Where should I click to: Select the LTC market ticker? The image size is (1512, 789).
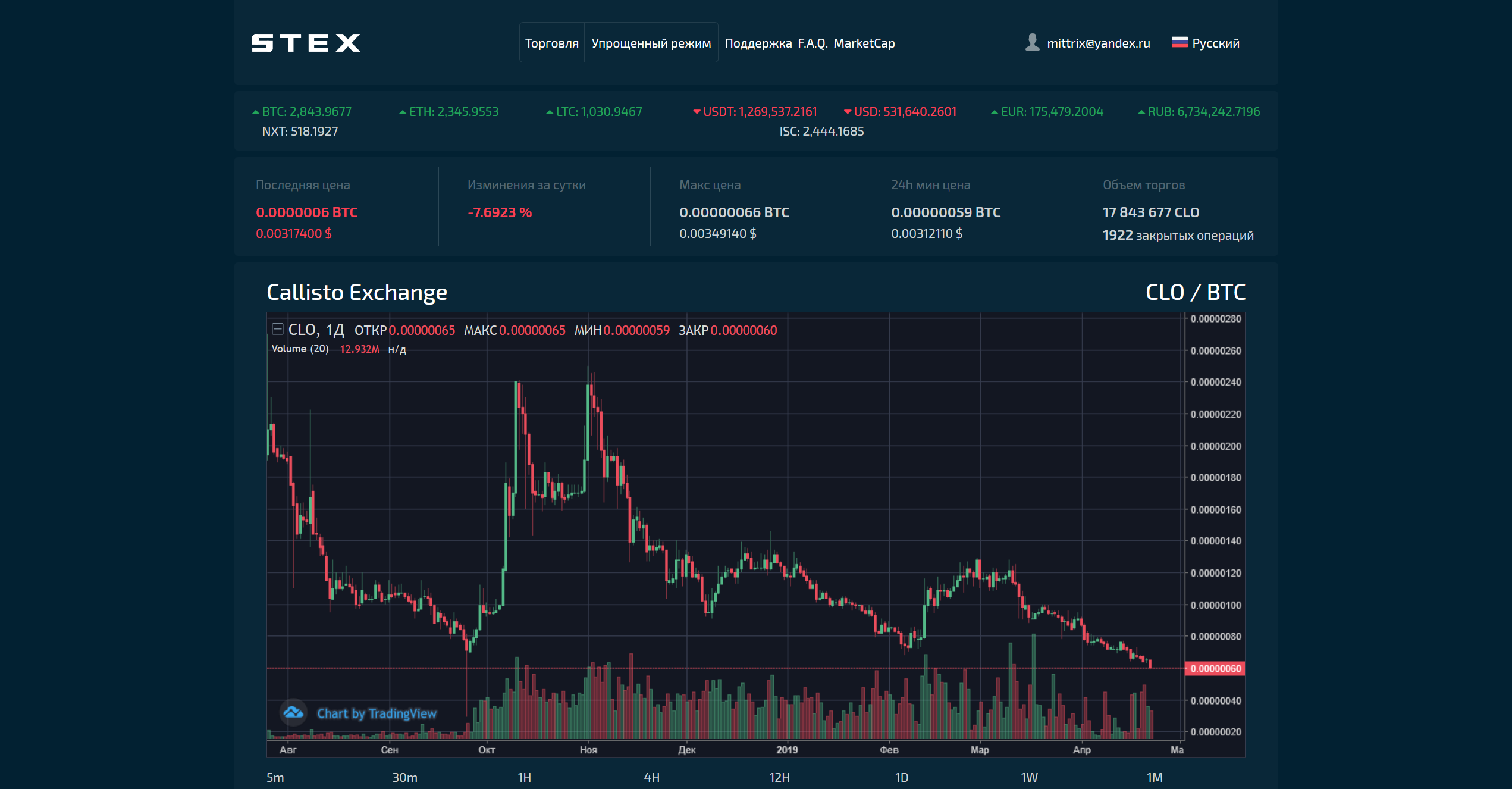pyautogui.click(x=594, y=112)
